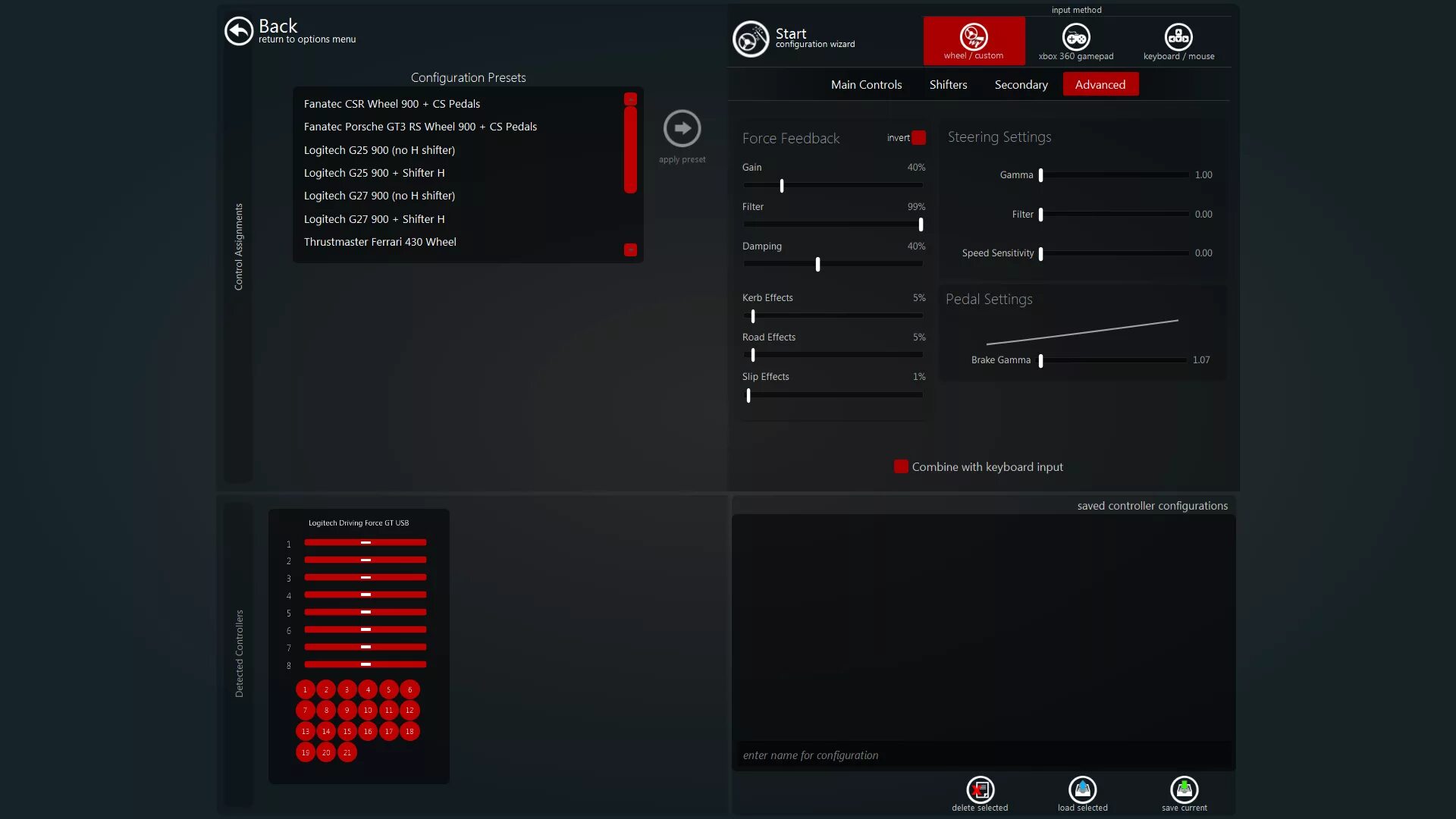Click delete selected configuration icon
This screenshot has height=819, width=1456.
tap(980, 789)
